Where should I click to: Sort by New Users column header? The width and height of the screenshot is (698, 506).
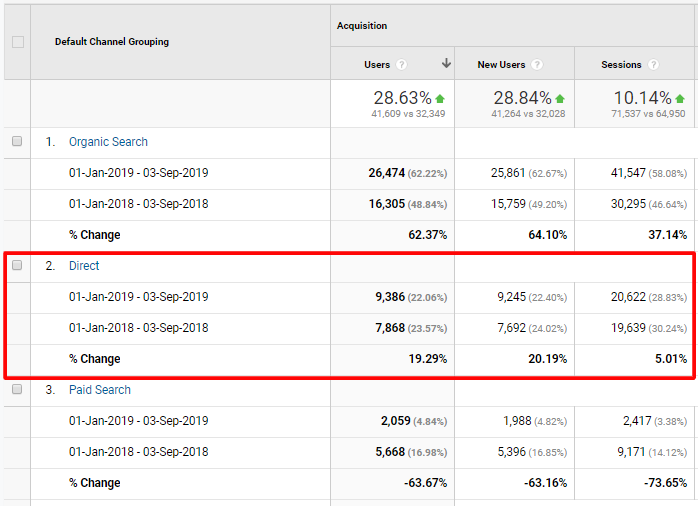pos(501,65)
